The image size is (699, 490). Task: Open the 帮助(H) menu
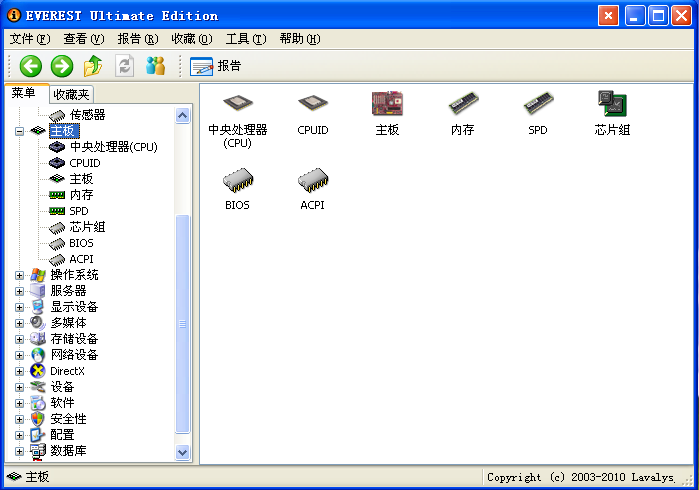[300, 39]
